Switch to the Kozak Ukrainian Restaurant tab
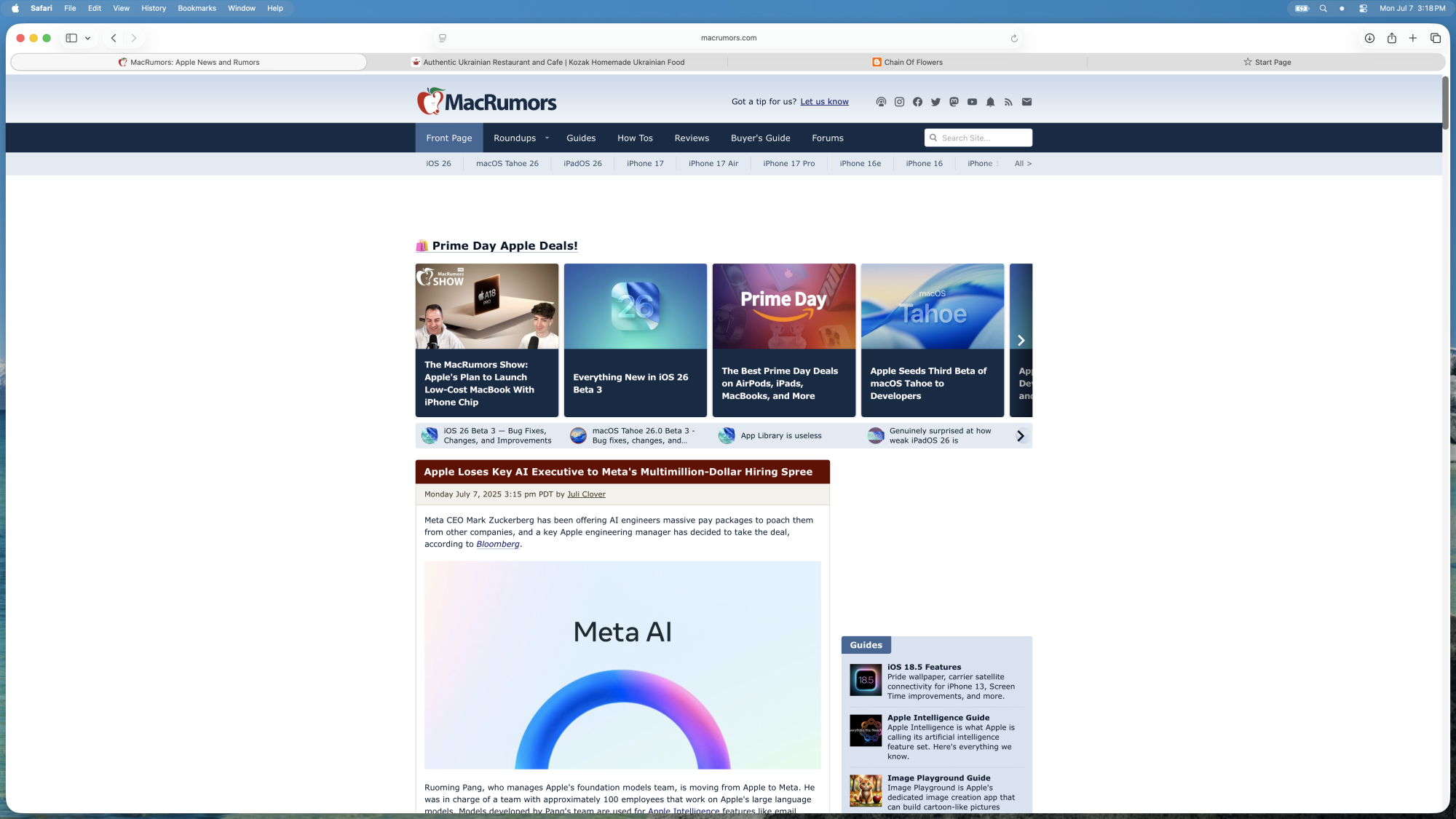 [x=547, y=62]
